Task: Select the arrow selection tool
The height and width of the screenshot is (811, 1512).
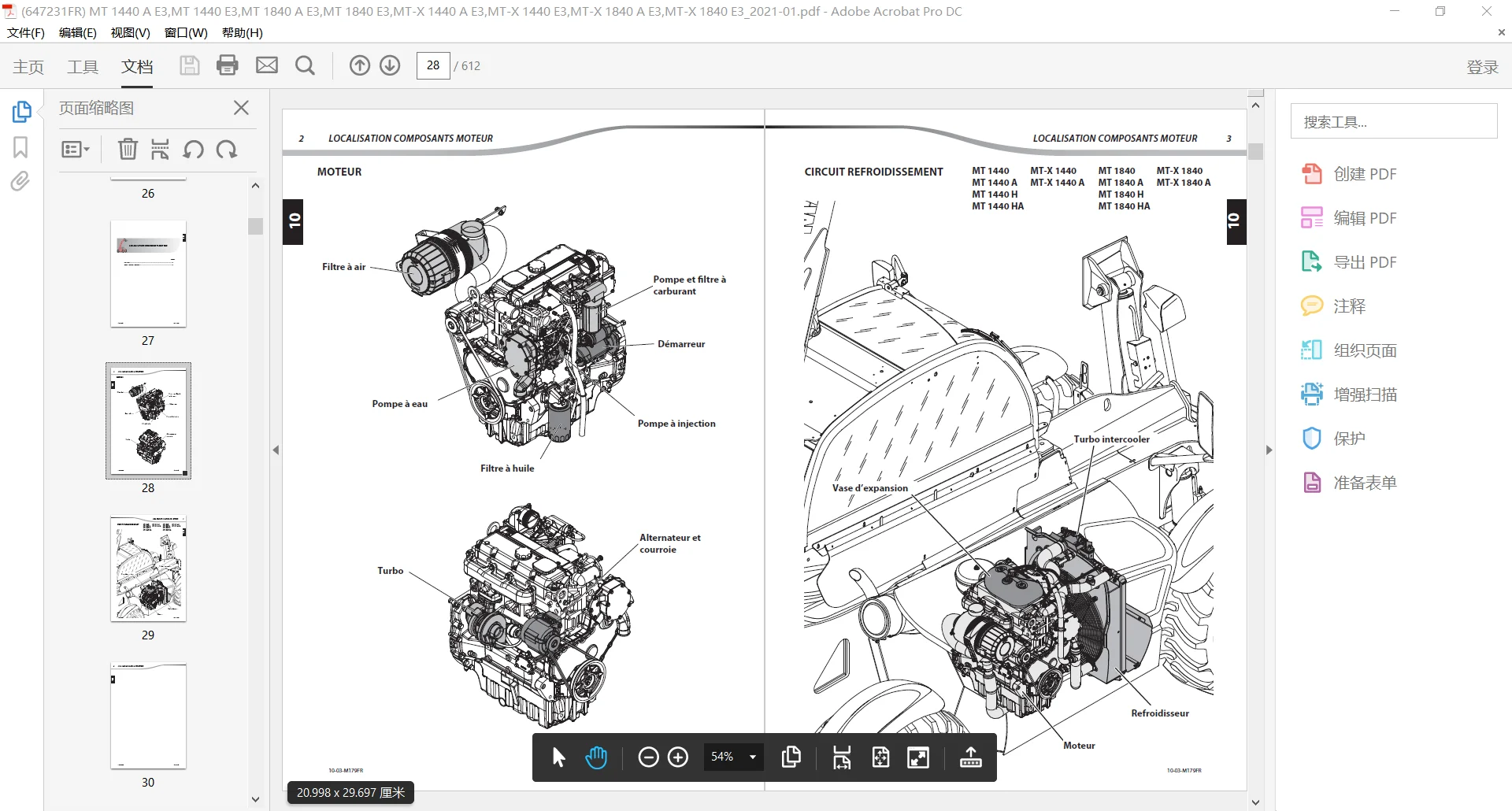Action: point(558,757)
